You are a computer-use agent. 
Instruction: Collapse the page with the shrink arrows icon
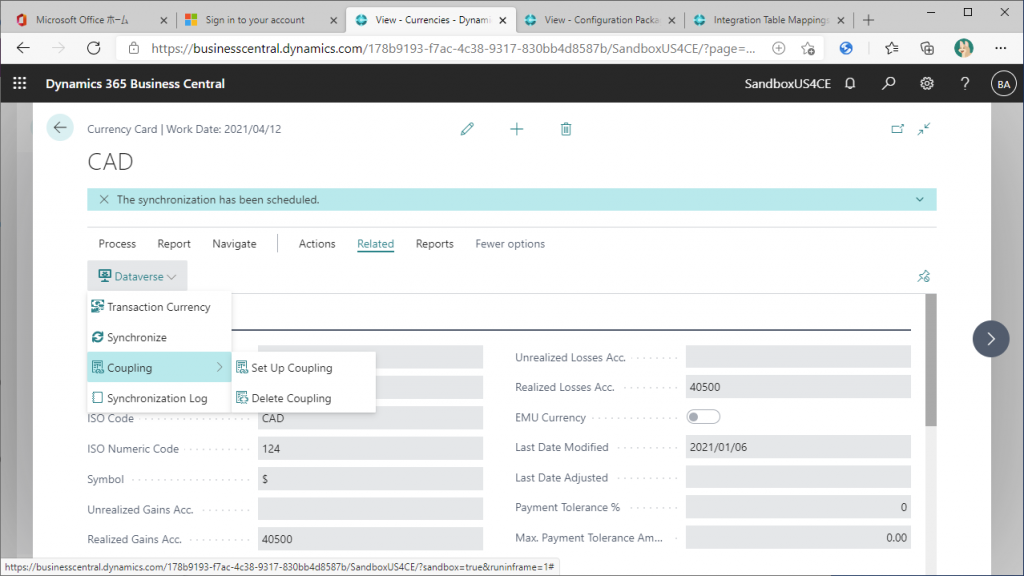click(x=923, y=129)
